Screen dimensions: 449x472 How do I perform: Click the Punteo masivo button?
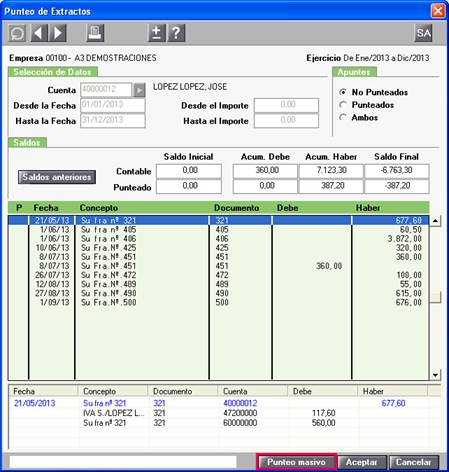tap(296, 462)
